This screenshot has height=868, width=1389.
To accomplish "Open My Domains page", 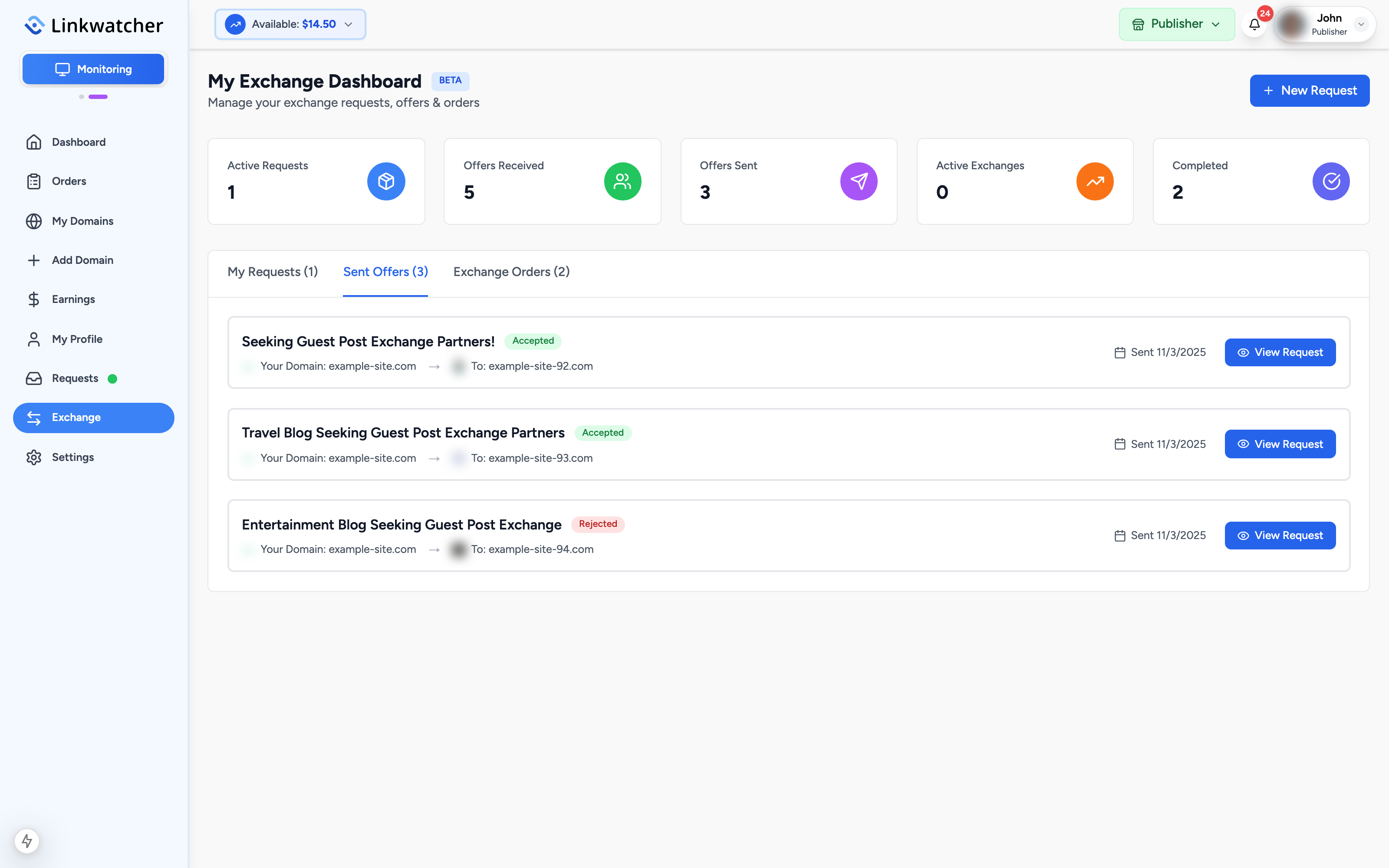I will coord(94,221).
